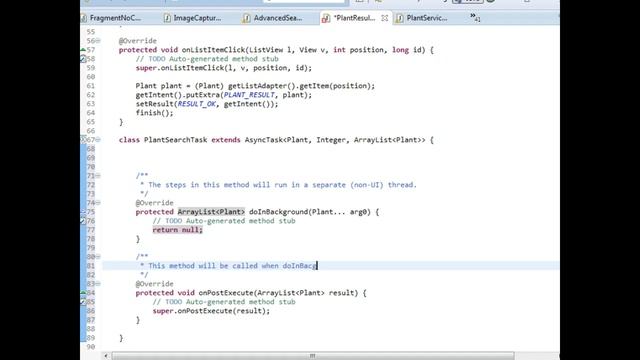
Task: Click the override marker at line 57
Action: pyautogui.click(x=83, y=50)
